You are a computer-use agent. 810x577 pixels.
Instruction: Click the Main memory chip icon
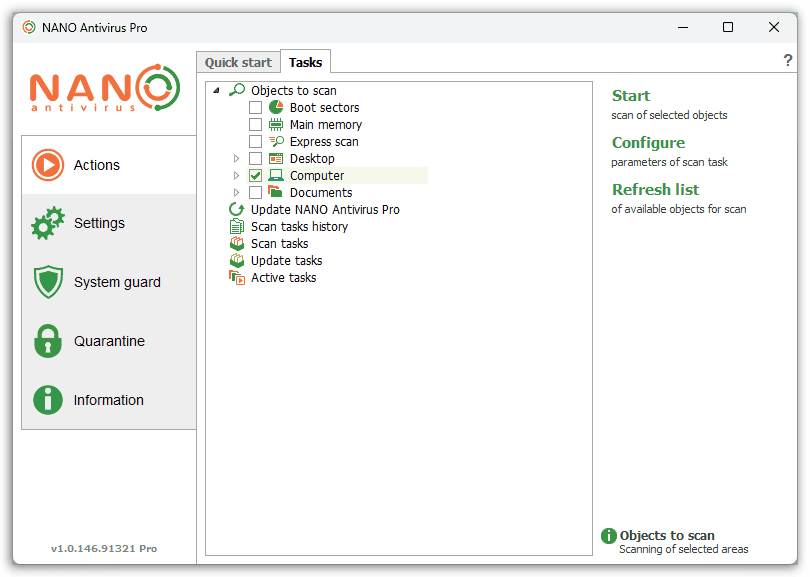(x=276, y=124)
